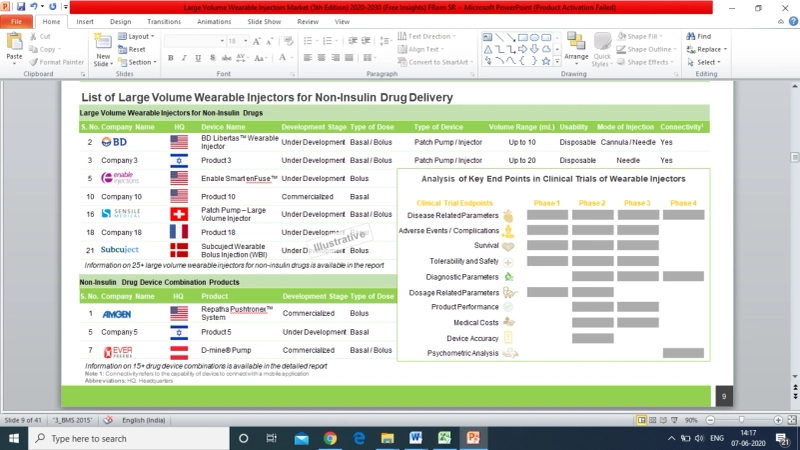Image resolution: width=800 pixels, height=450 pixels.
Task: Open the font size dropdown
Action: (245, 41)
